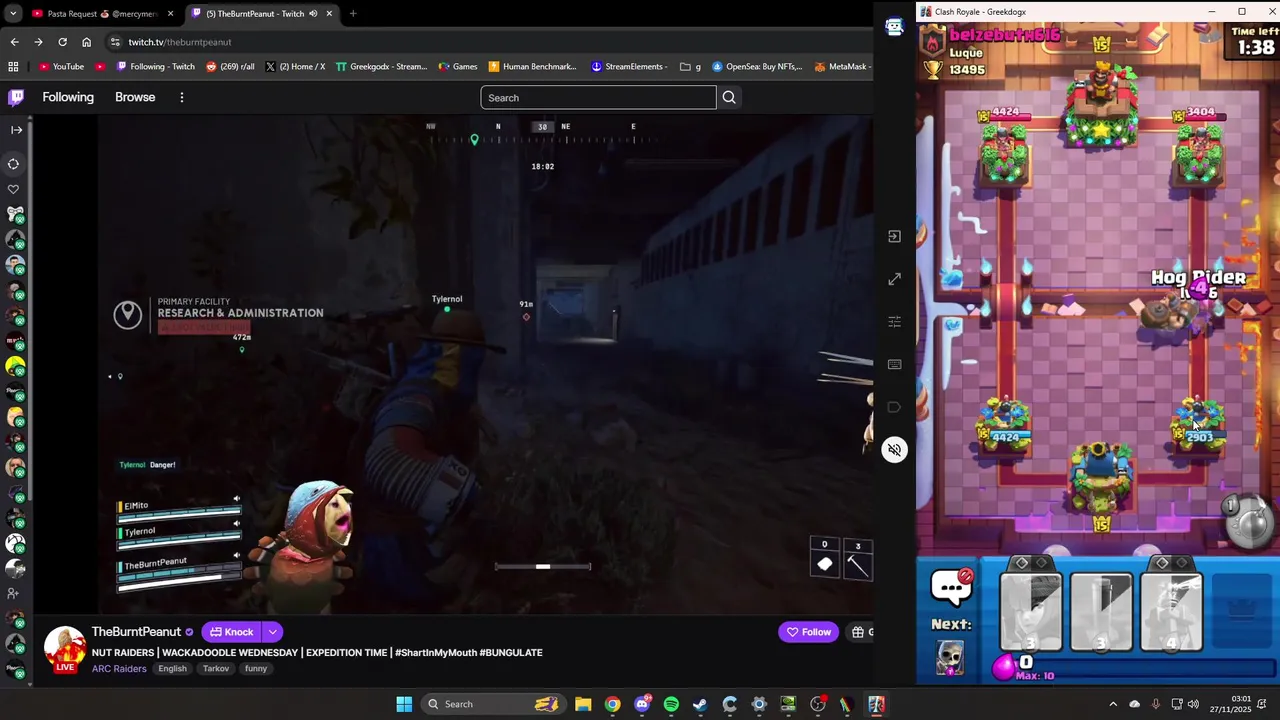Follow TheBurntPeanut channel

808,632
